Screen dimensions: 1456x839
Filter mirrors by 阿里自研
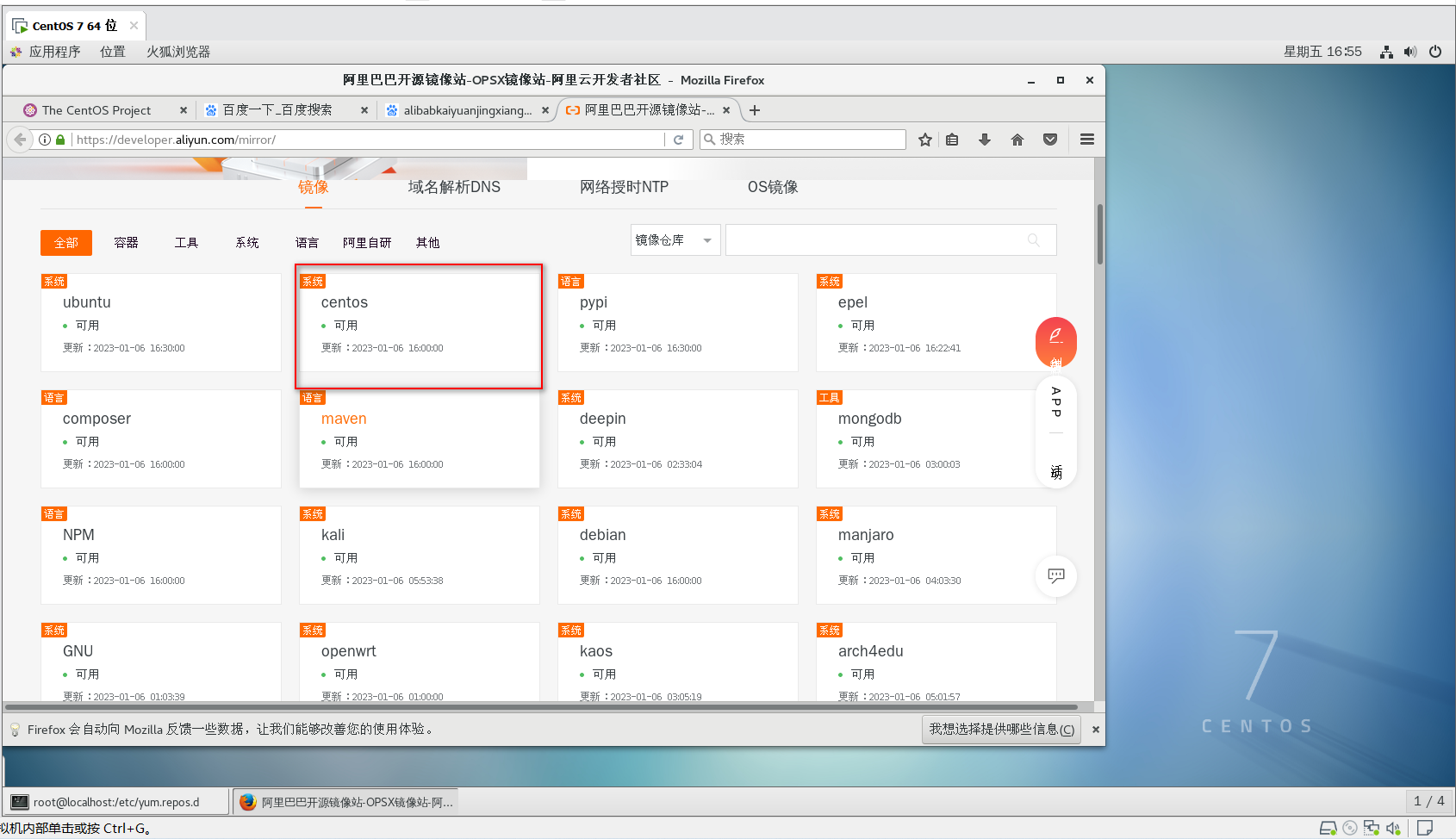pos(368,243)
